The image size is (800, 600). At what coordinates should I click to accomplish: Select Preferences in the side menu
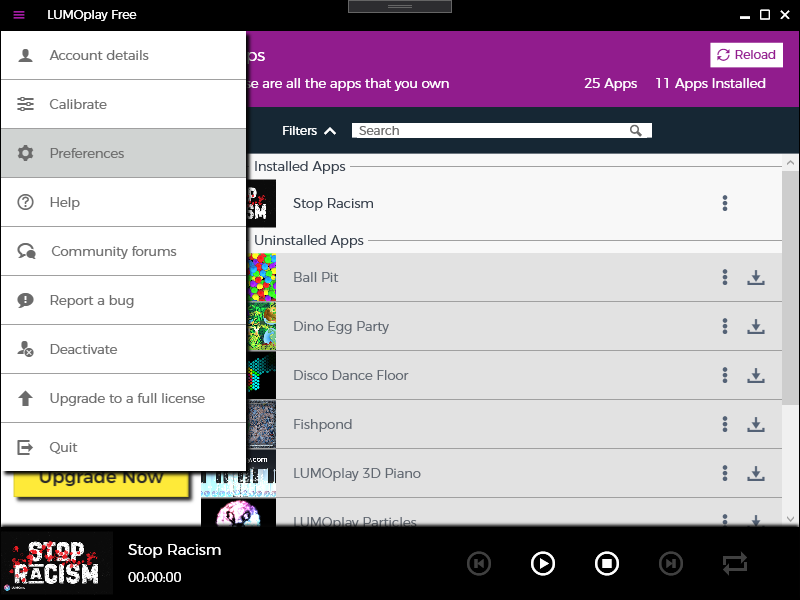pyautogui.click(x=123, y=153)
